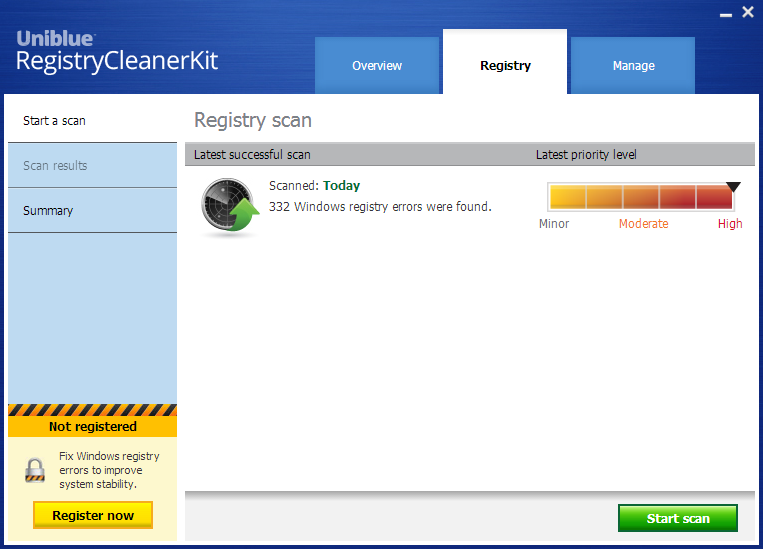Click the Latest successful scan header
763x549 pixels.
click(x=252, y=154)
